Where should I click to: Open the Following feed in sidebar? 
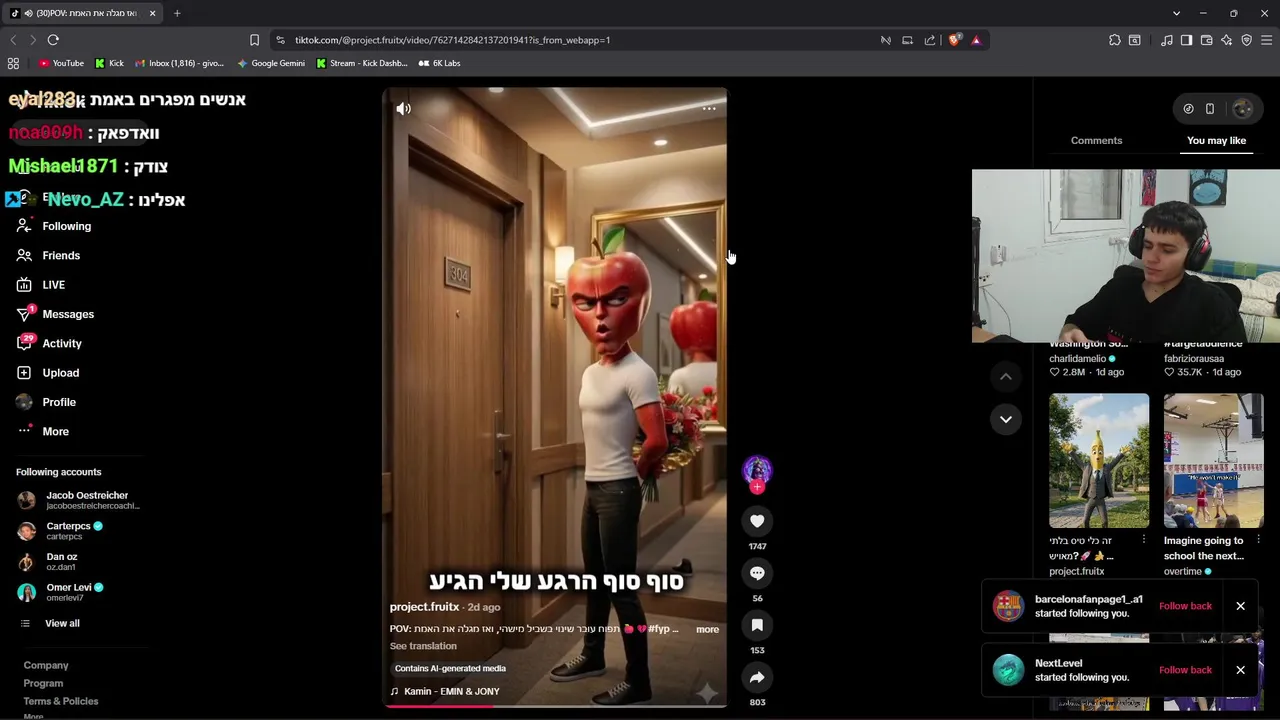[x=66, y=226]
